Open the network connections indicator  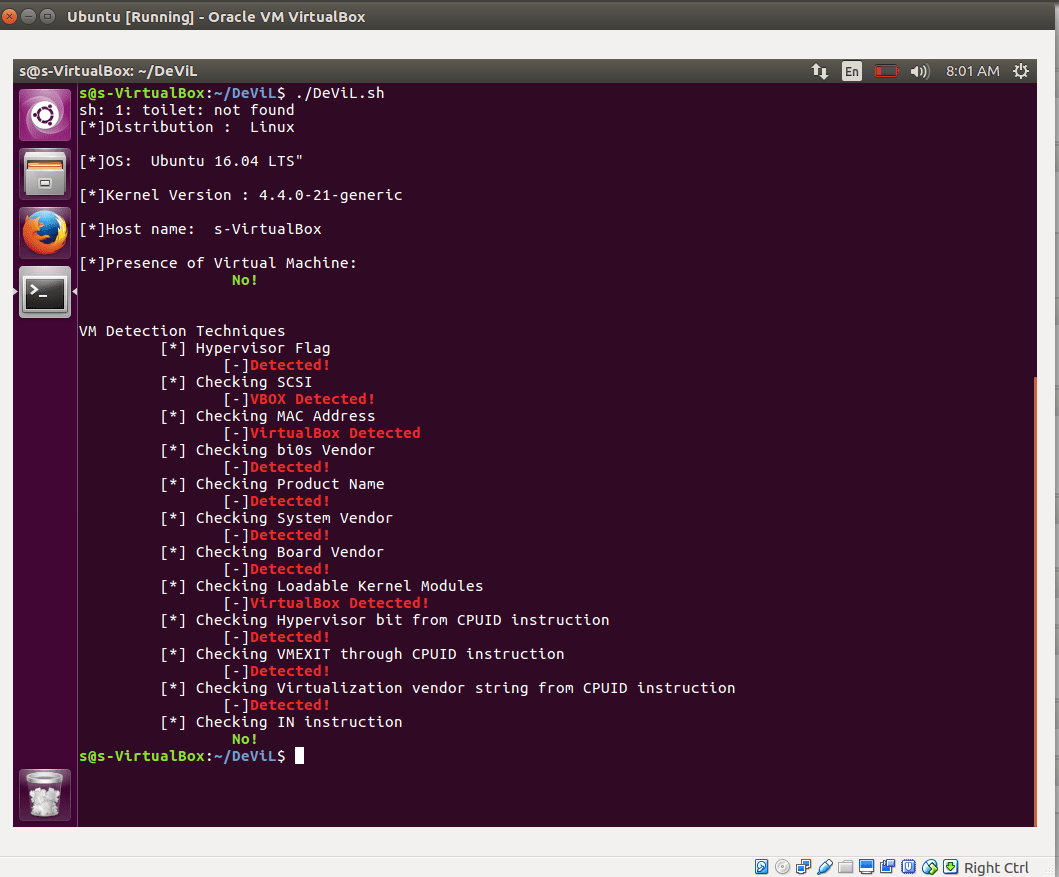[819, 71]
